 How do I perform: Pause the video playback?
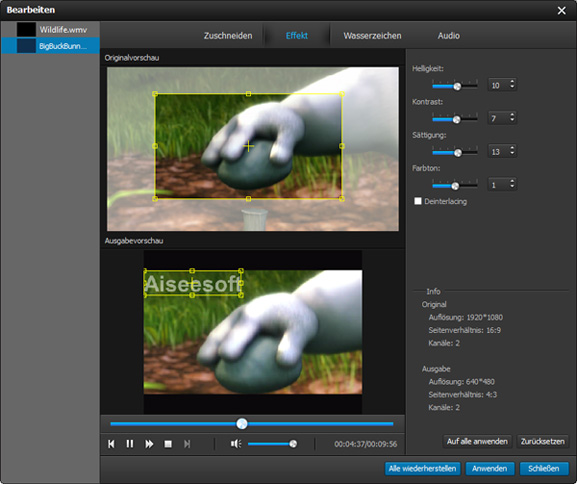coord(130,444)
